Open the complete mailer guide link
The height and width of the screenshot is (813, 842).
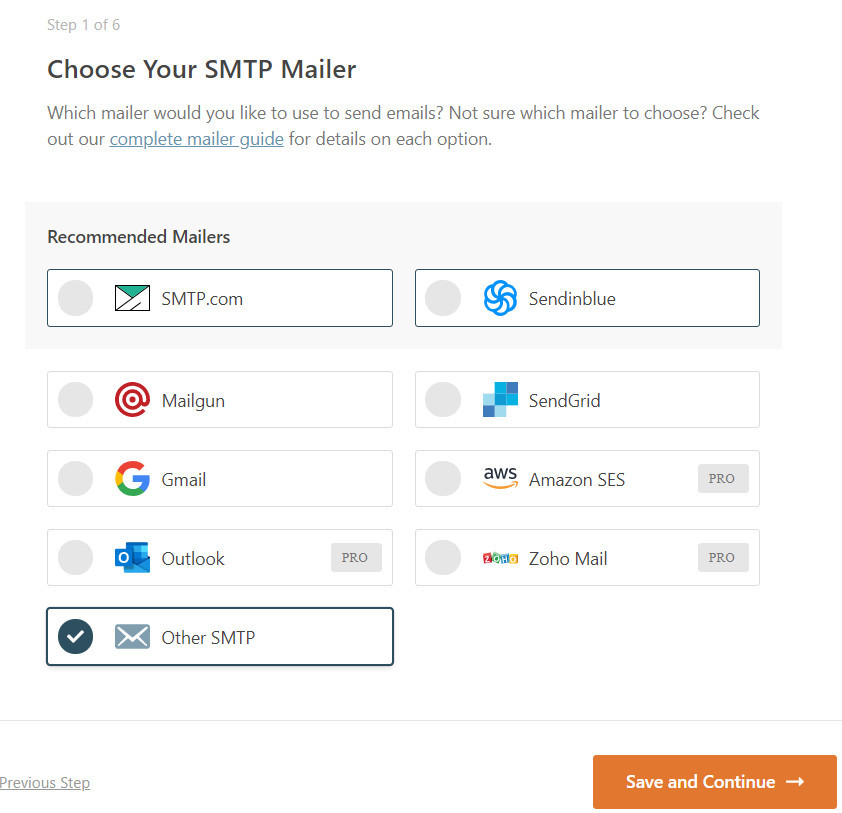(x=197, y=139)
